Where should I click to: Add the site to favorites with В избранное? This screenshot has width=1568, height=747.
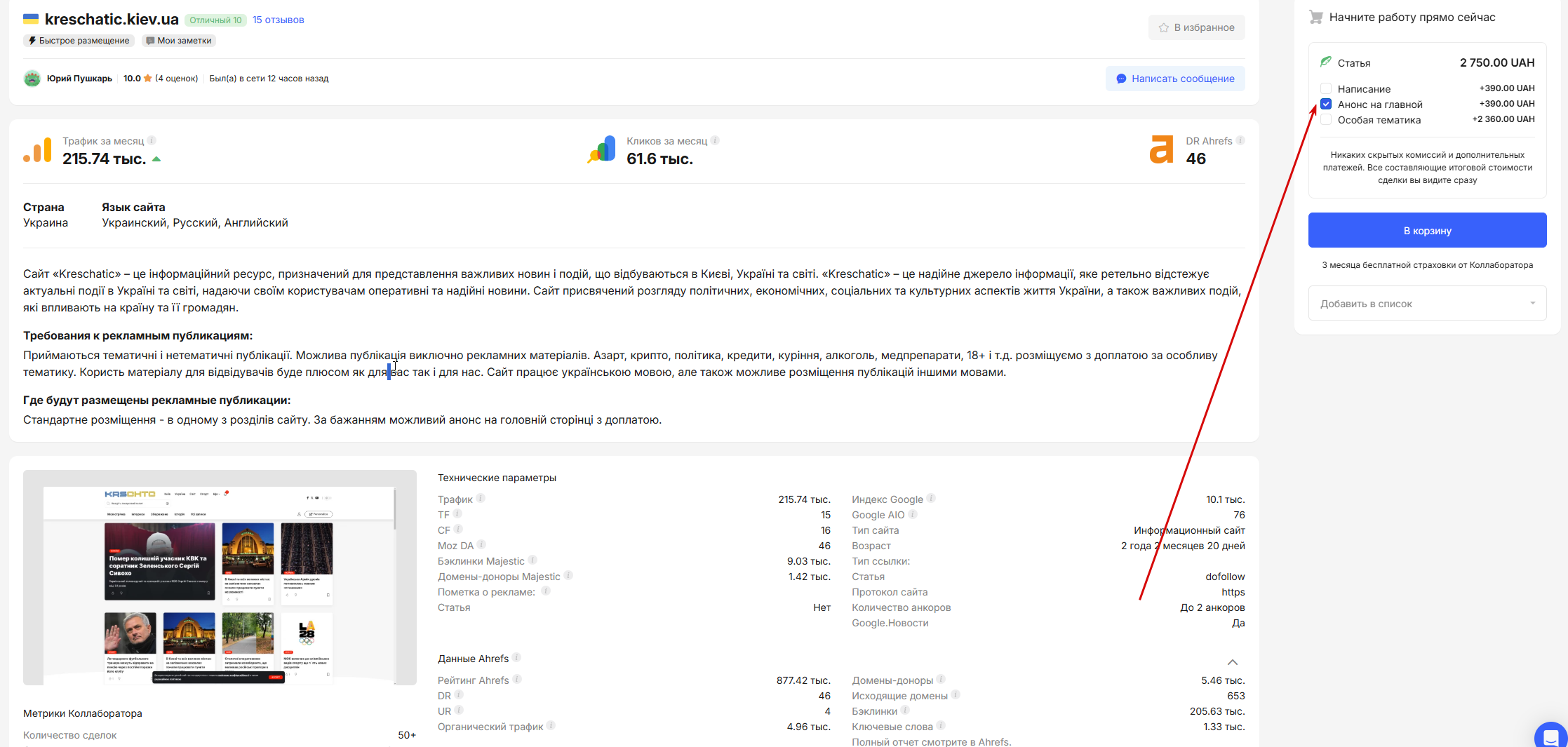coord(1197,27)
